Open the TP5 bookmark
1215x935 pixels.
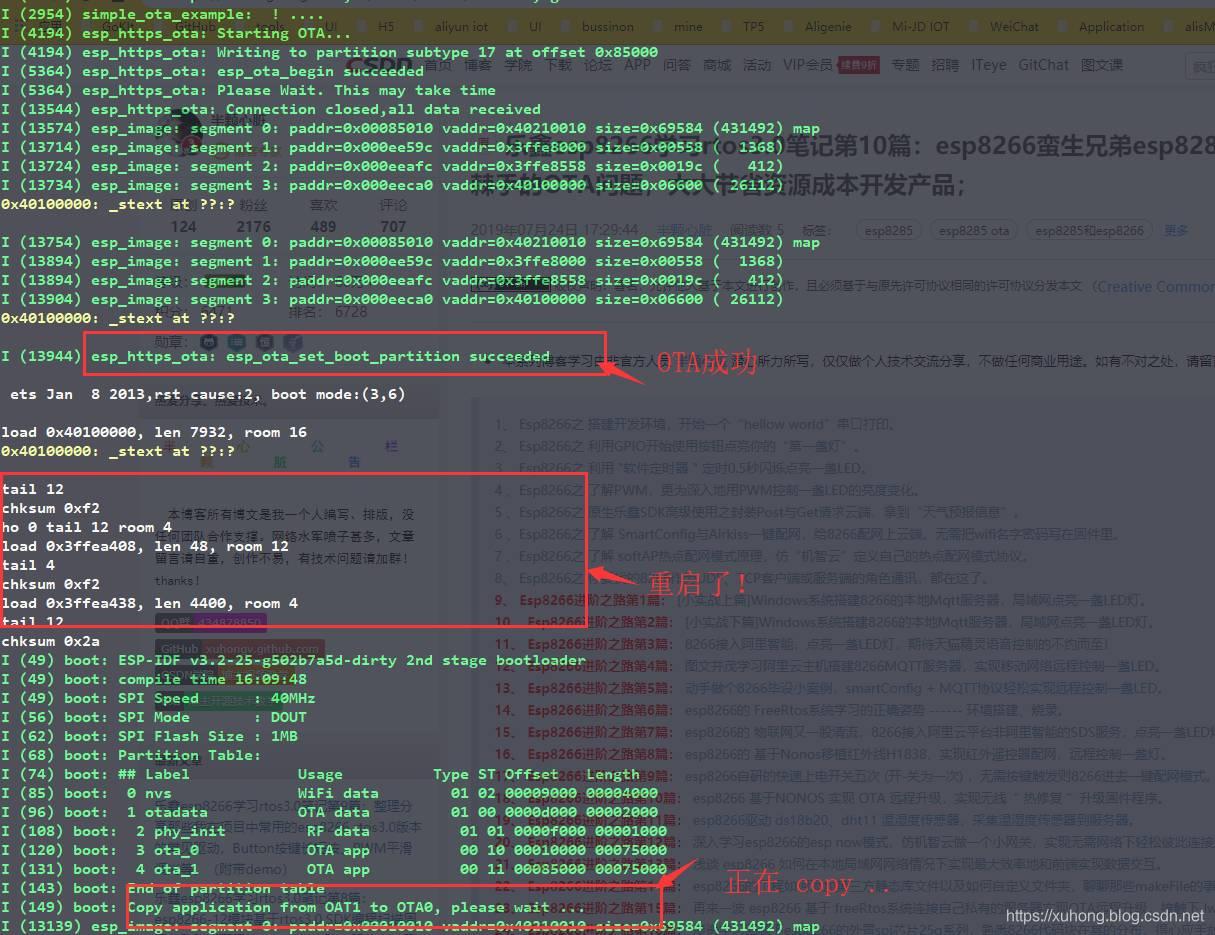coord(753,27)
